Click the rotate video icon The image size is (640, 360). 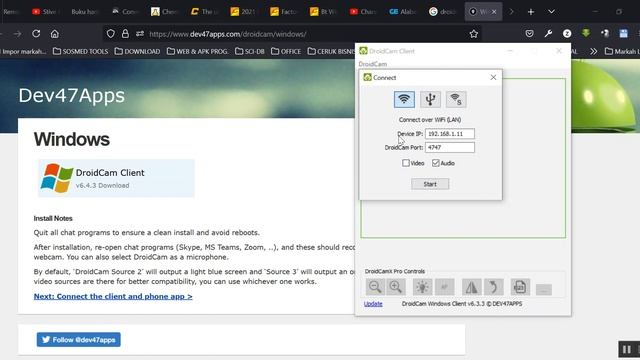tap(493, 287)
